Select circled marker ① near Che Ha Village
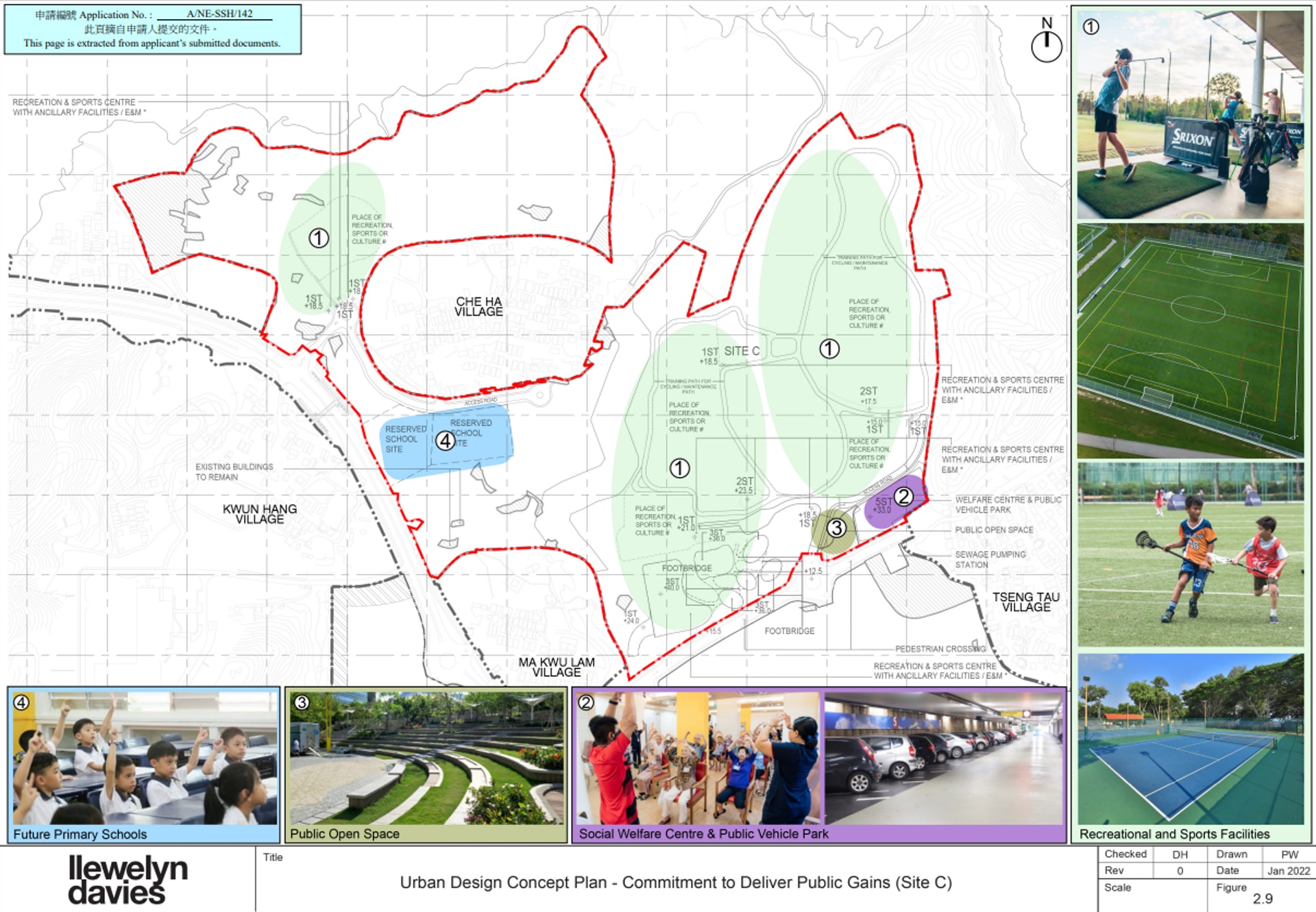Image resolution: width=1316 pixels, height=912 pixels. click(x=318, y=238)
